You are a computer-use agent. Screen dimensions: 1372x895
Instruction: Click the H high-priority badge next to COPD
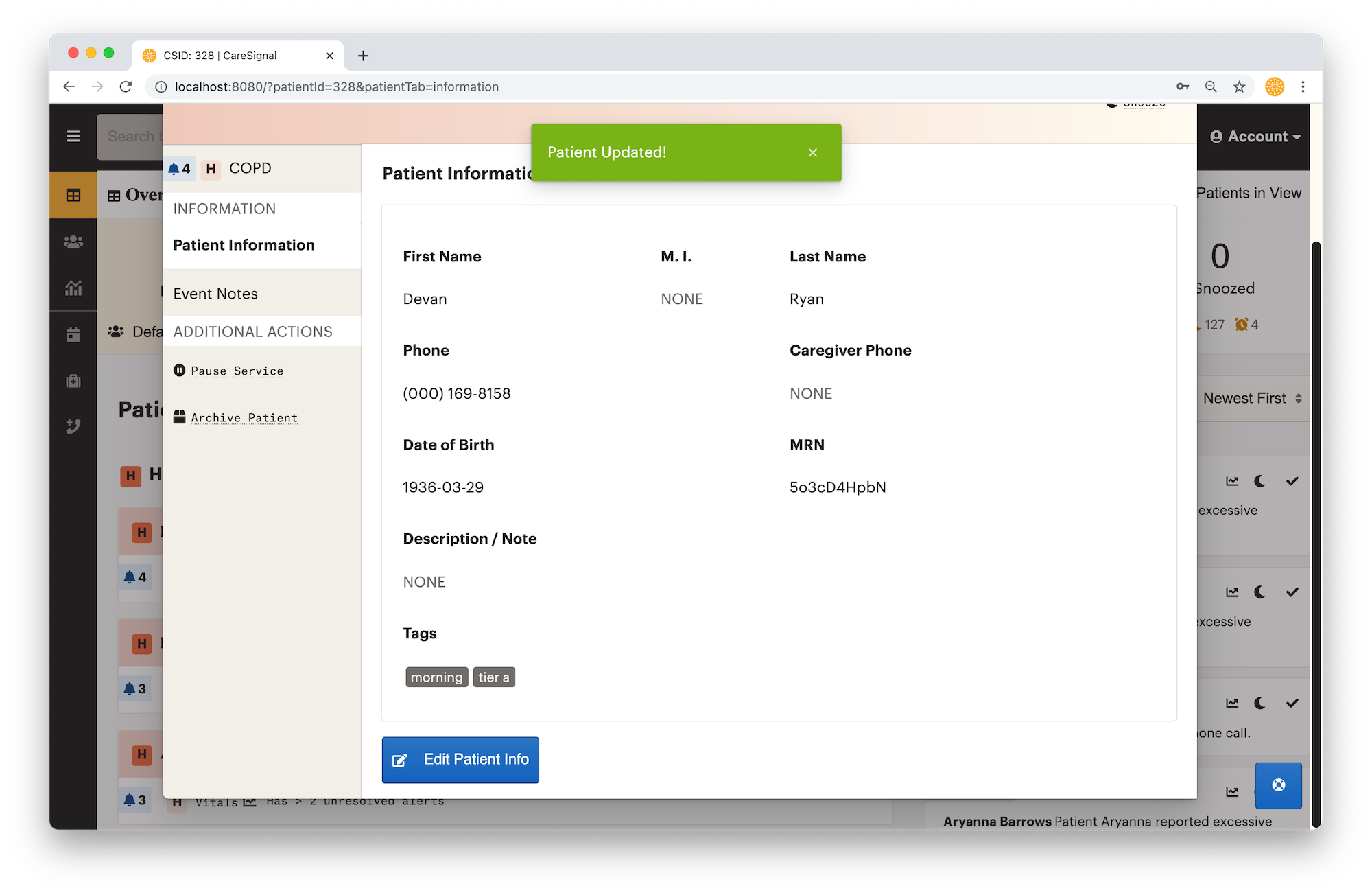point(211,168)
